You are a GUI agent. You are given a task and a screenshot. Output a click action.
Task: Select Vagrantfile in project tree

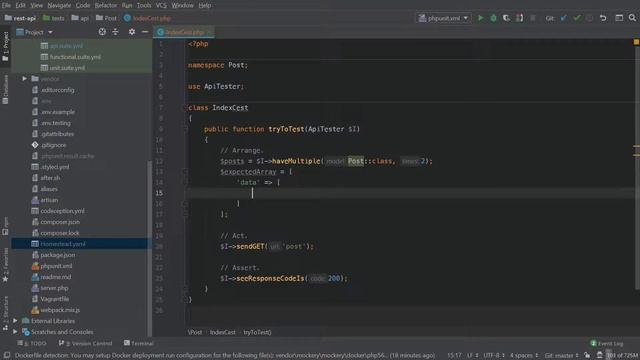coord(55,299)
